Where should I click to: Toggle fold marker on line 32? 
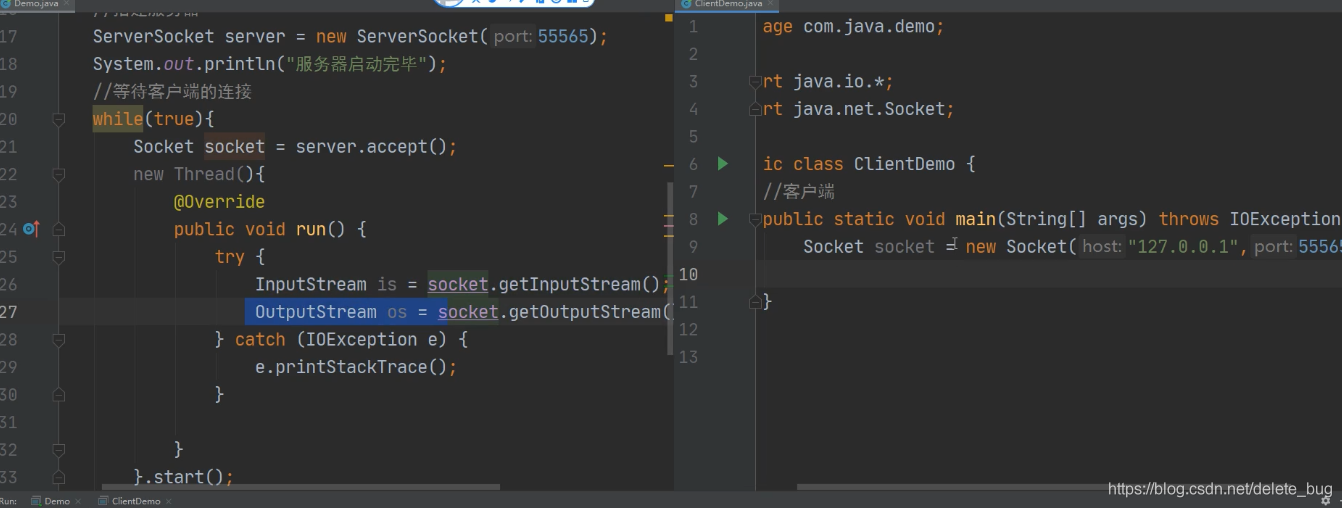58,449
